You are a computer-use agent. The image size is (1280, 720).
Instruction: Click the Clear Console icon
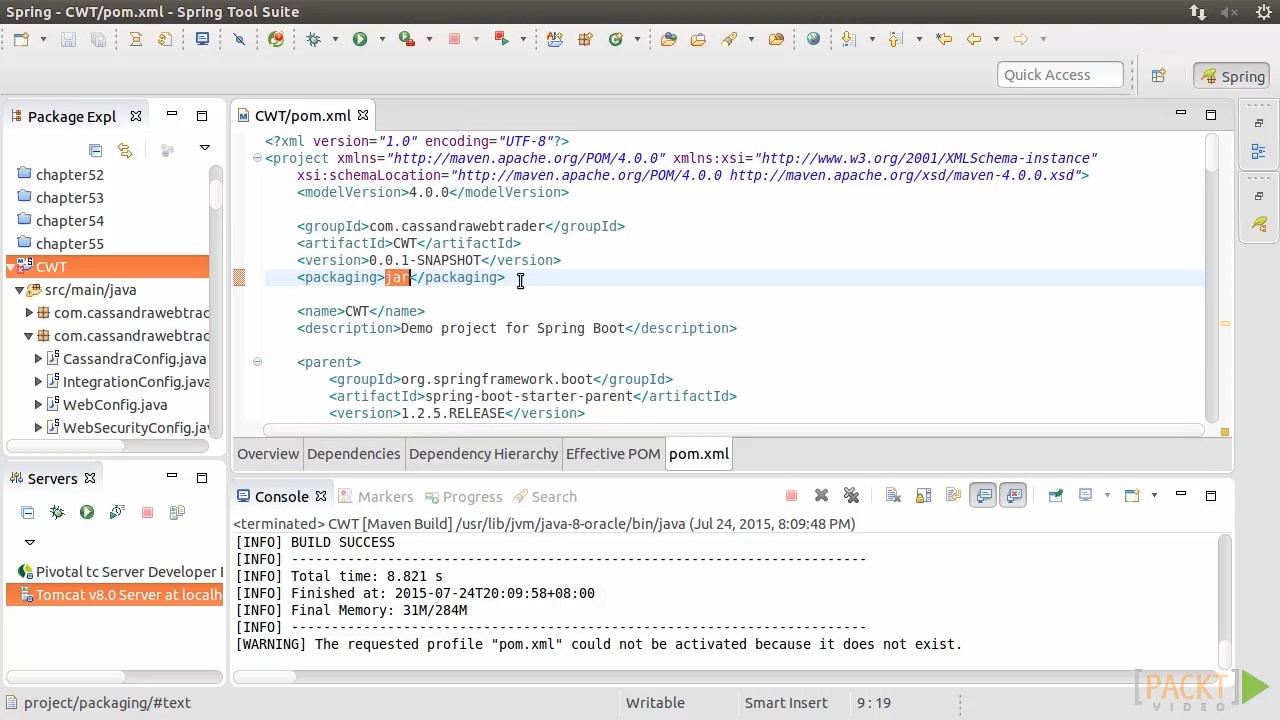(893, 495)
